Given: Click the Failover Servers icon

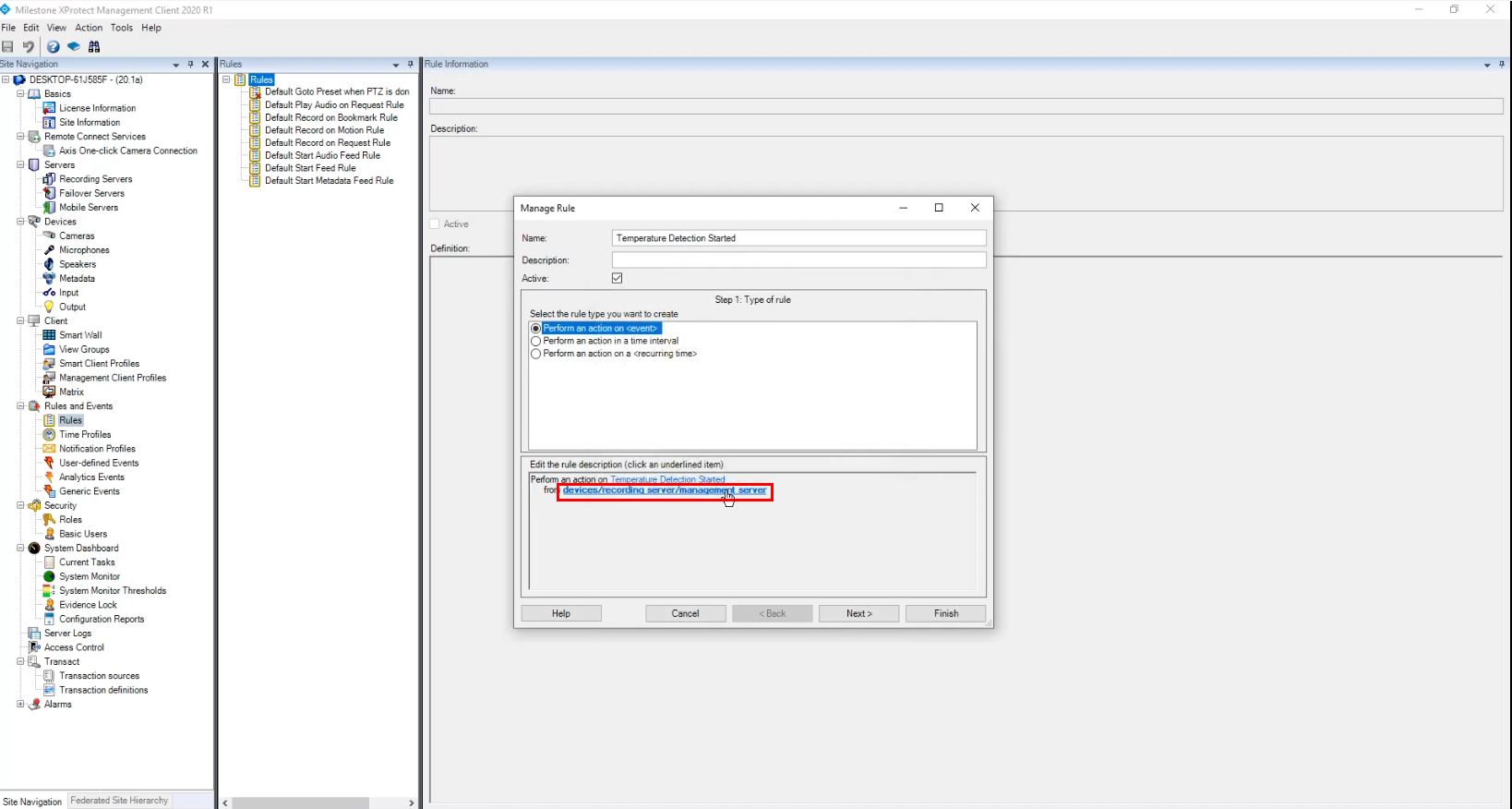Looking at the screenshot, I should click(50, 193).
